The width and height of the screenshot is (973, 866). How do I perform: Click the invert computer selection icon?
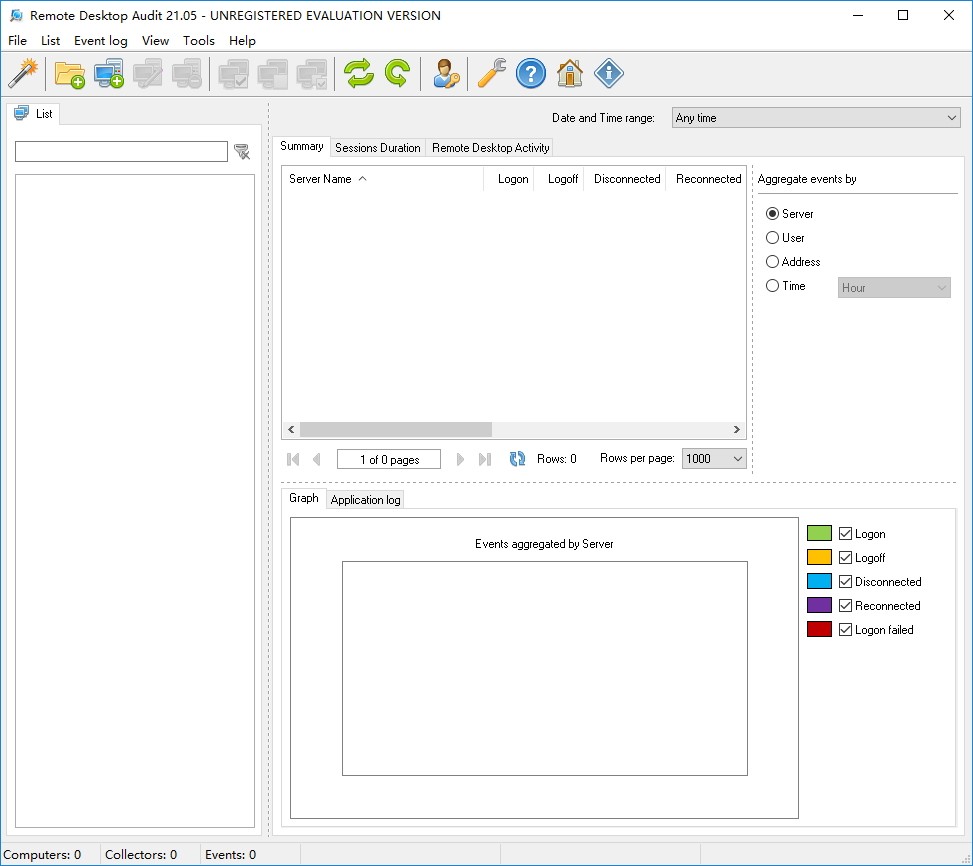coord(312,74)
